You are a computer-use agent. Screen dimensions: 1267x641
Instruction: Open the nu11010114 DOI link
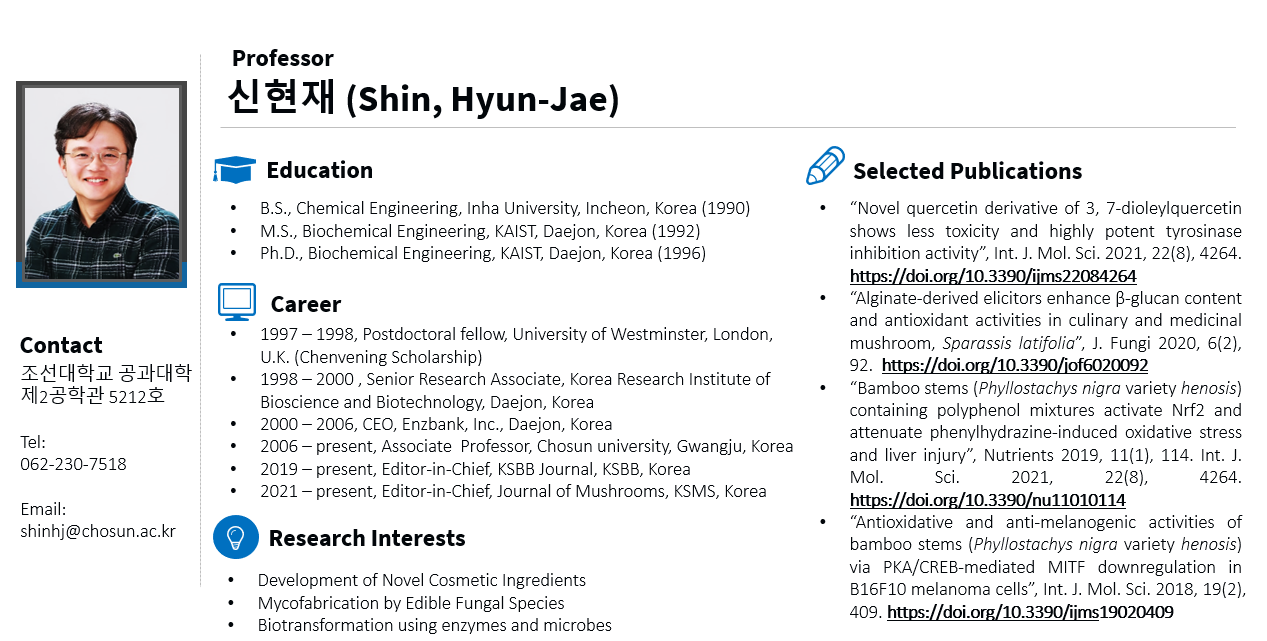[988, 500]
